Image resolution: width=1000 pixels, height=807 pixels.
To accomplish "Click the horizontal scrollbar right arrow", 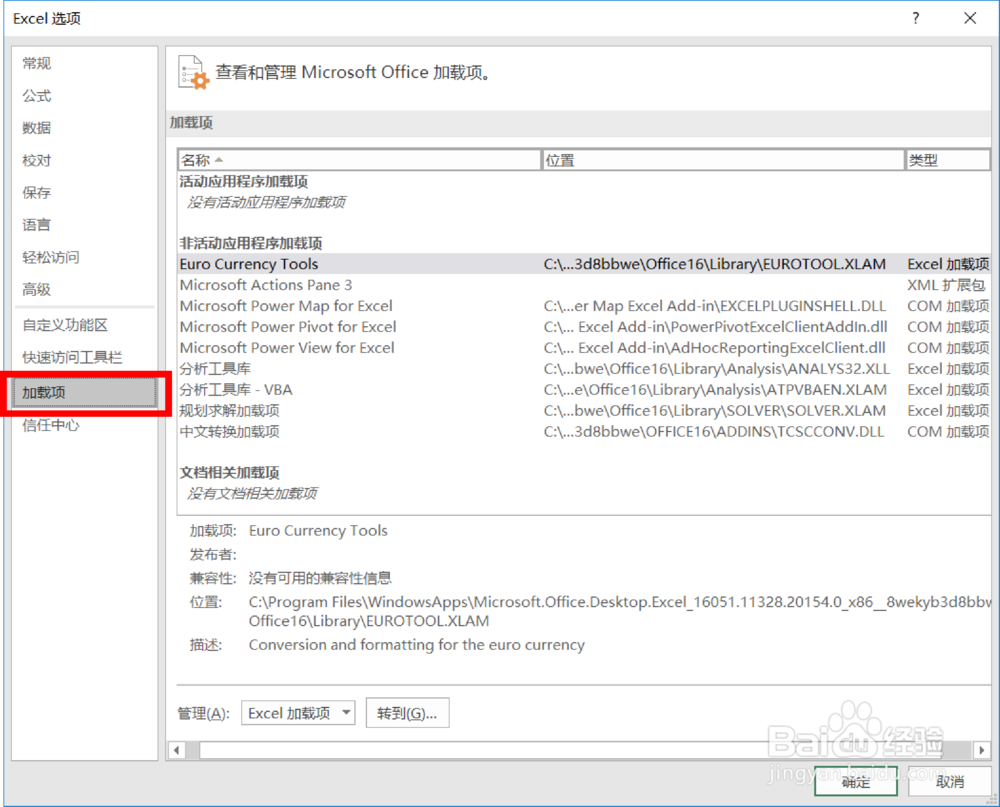I will 982,750.
